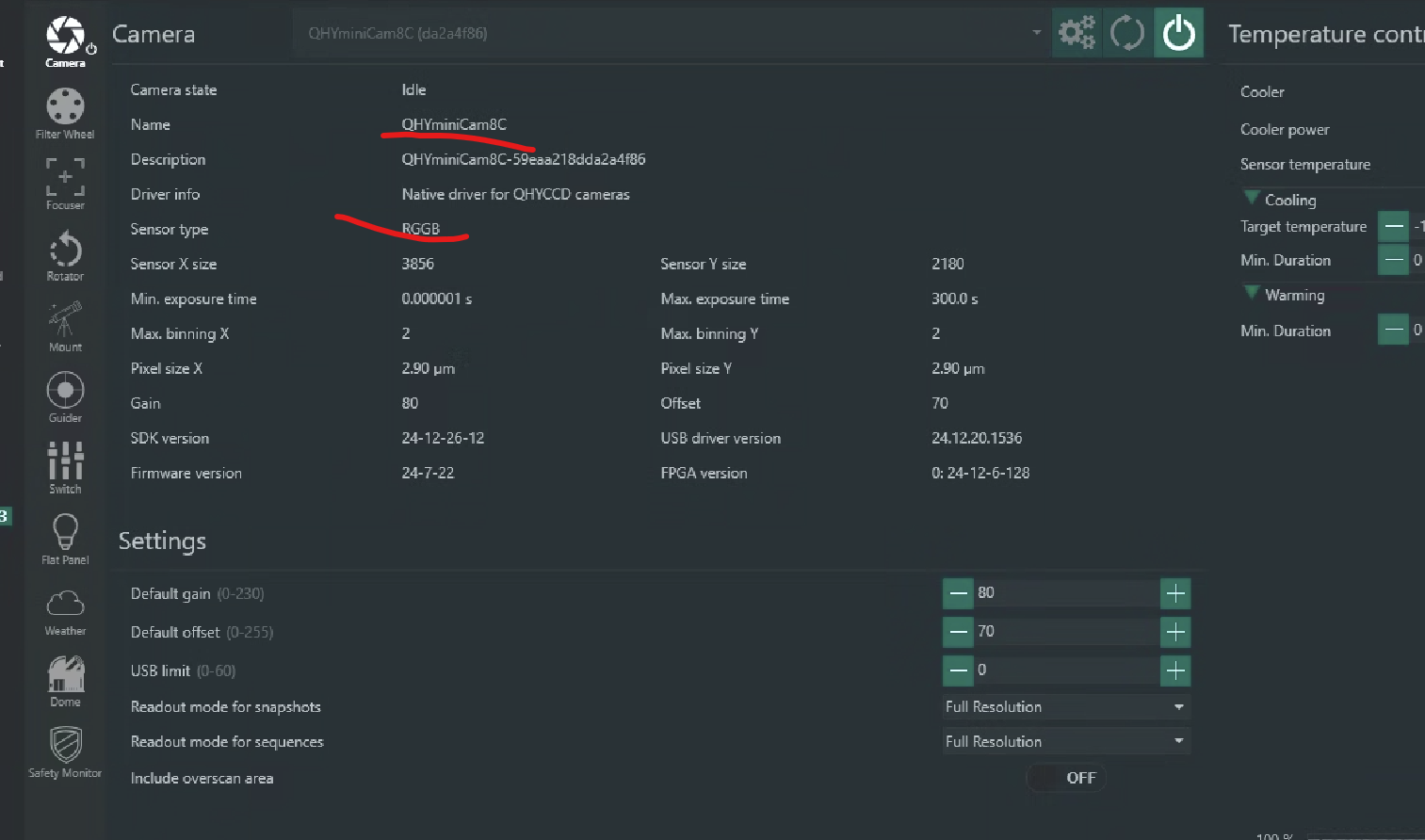Open Readout mode for sequences dropdown
Screen dimensions: 1425x840
(x=1066, y=742)
